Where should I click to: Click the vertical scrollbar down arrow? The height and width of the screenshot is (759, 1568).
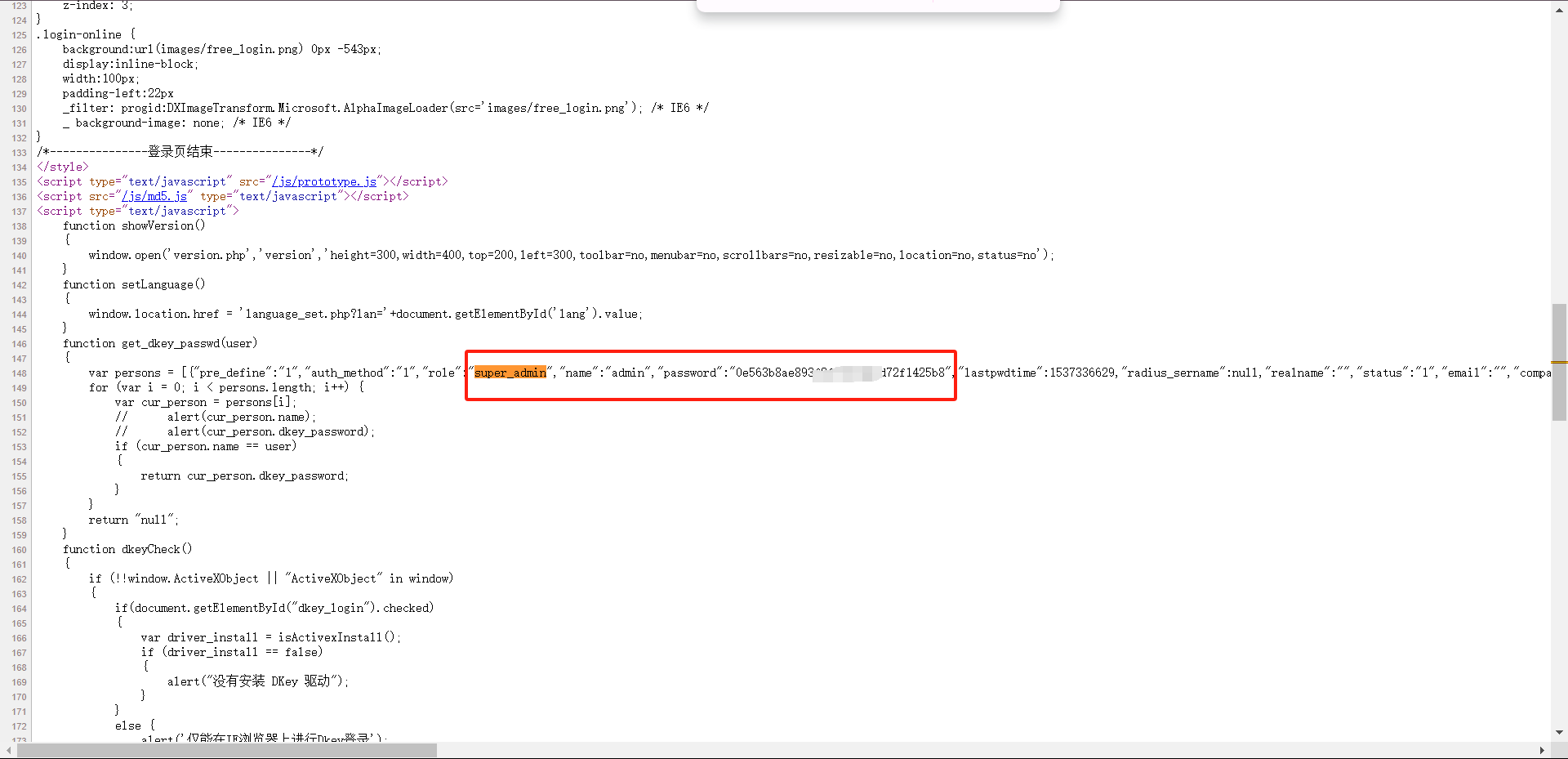point(1559,733)
